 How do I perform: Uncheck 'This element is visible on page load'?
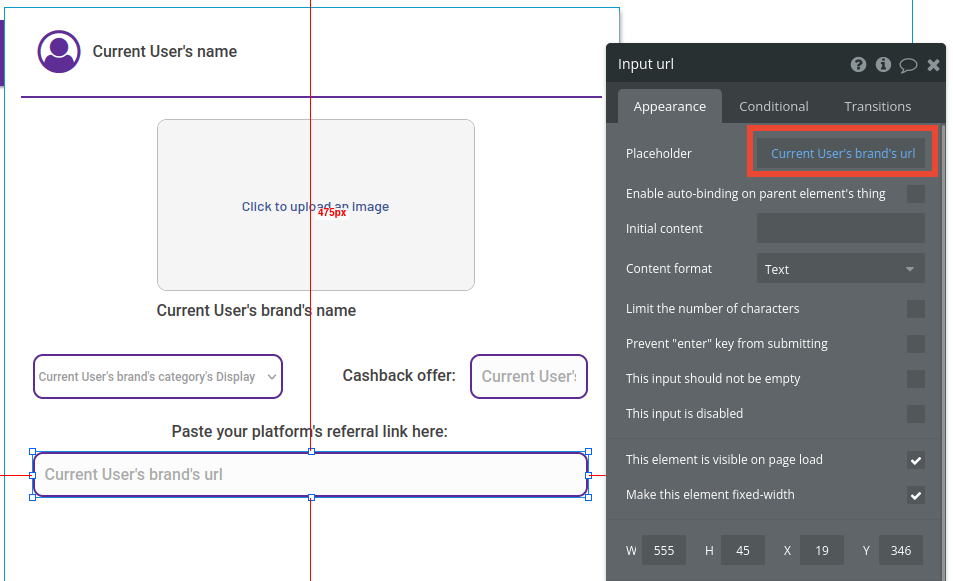[x=916, y=460]
